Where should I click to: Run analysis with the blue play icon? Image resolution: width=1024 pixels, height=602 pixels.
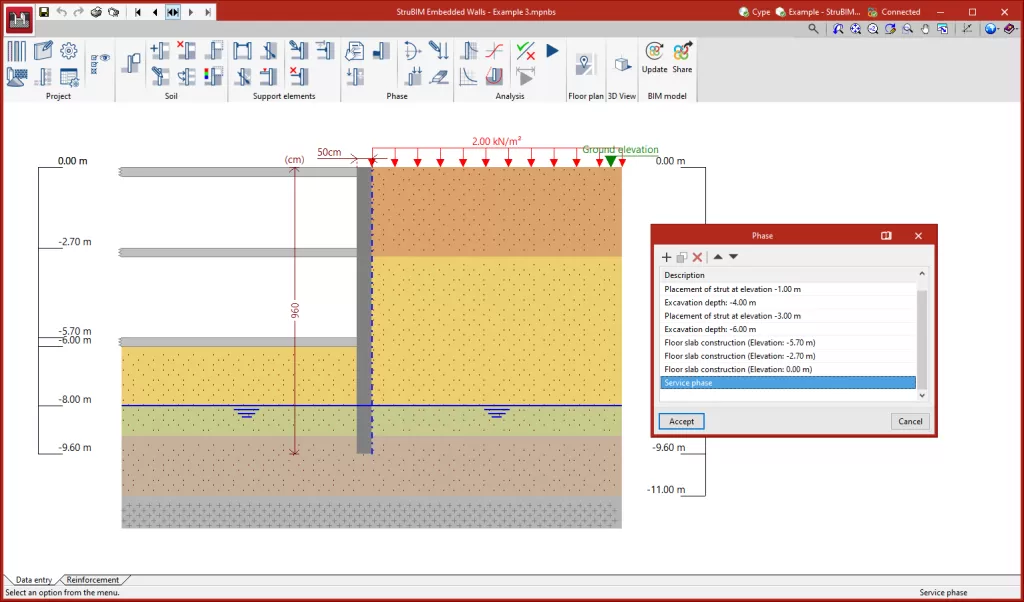pyautogui.click(x=552, y=50)
